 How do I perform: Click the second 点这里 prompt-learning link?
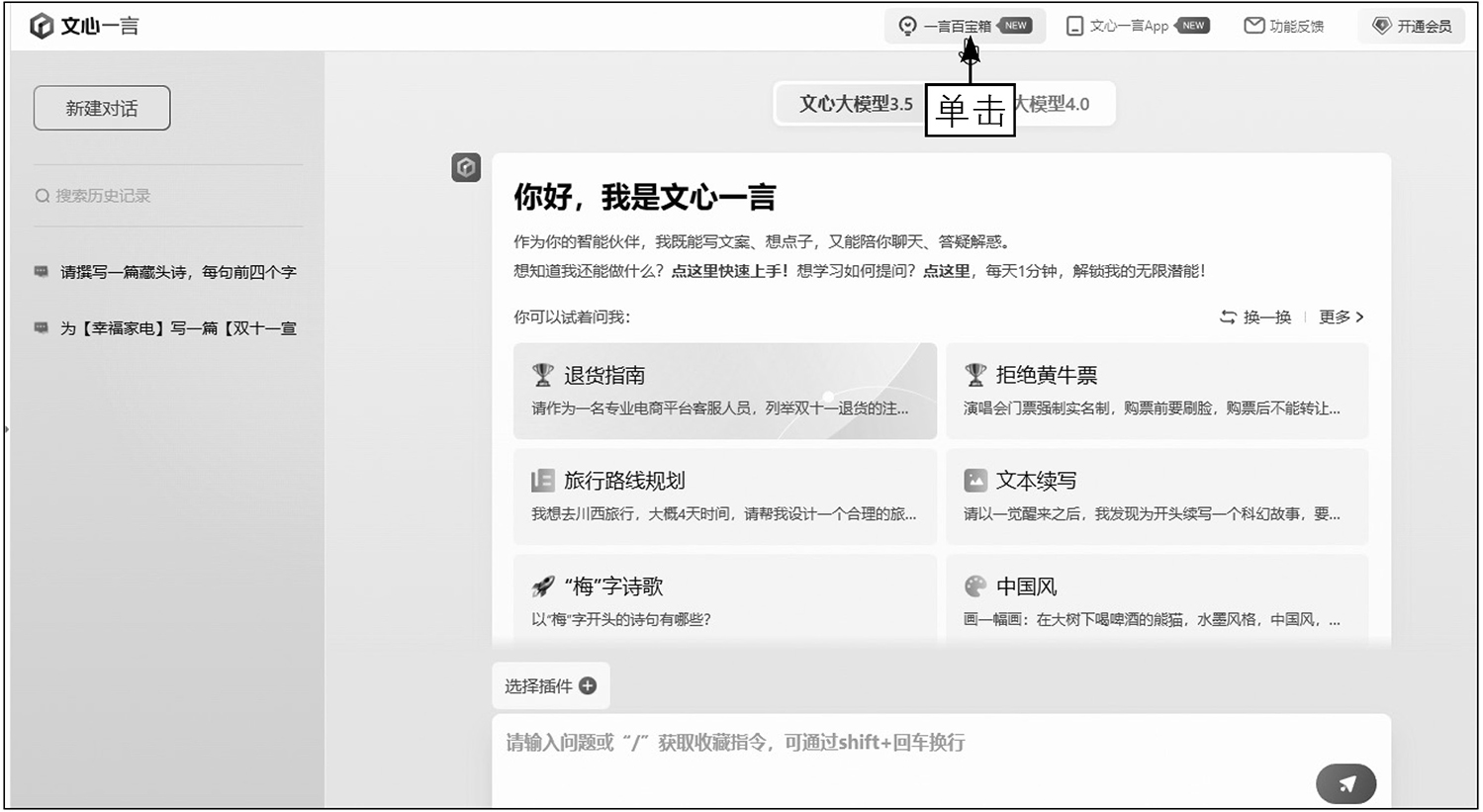pos(947,271)
